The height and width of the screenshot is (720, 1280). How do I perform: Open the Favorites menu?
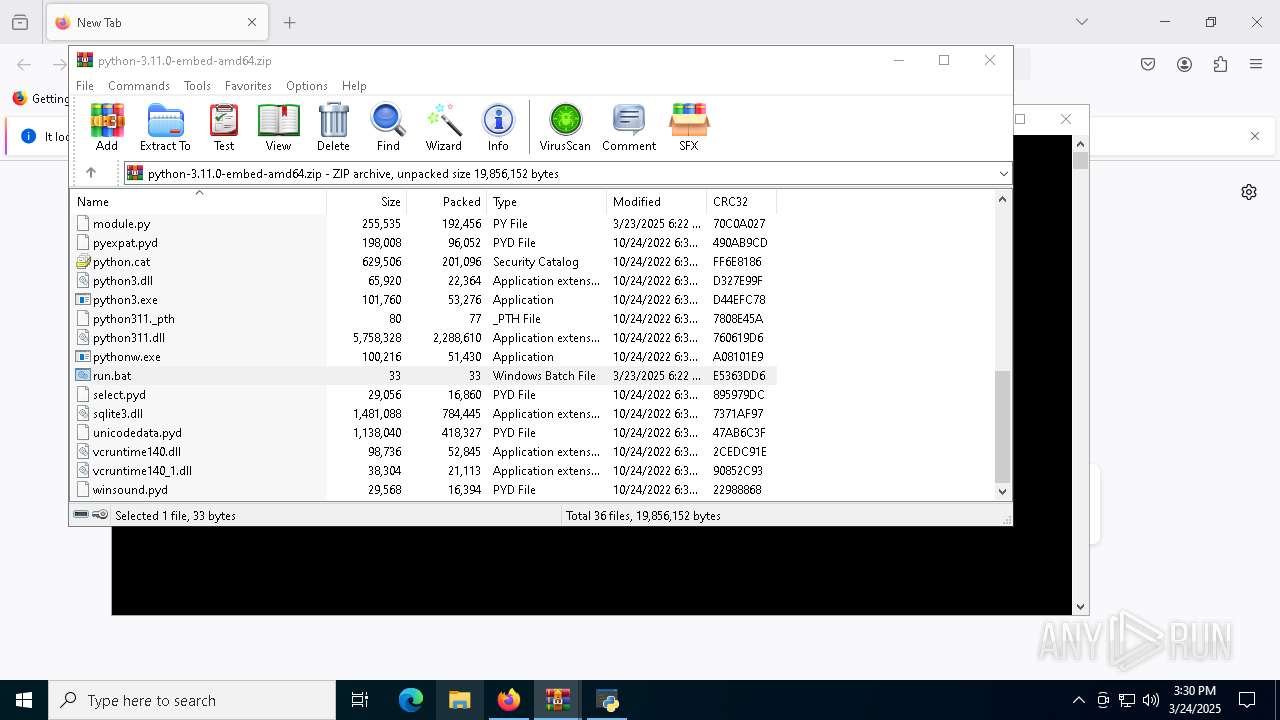[x=248, y=86]
